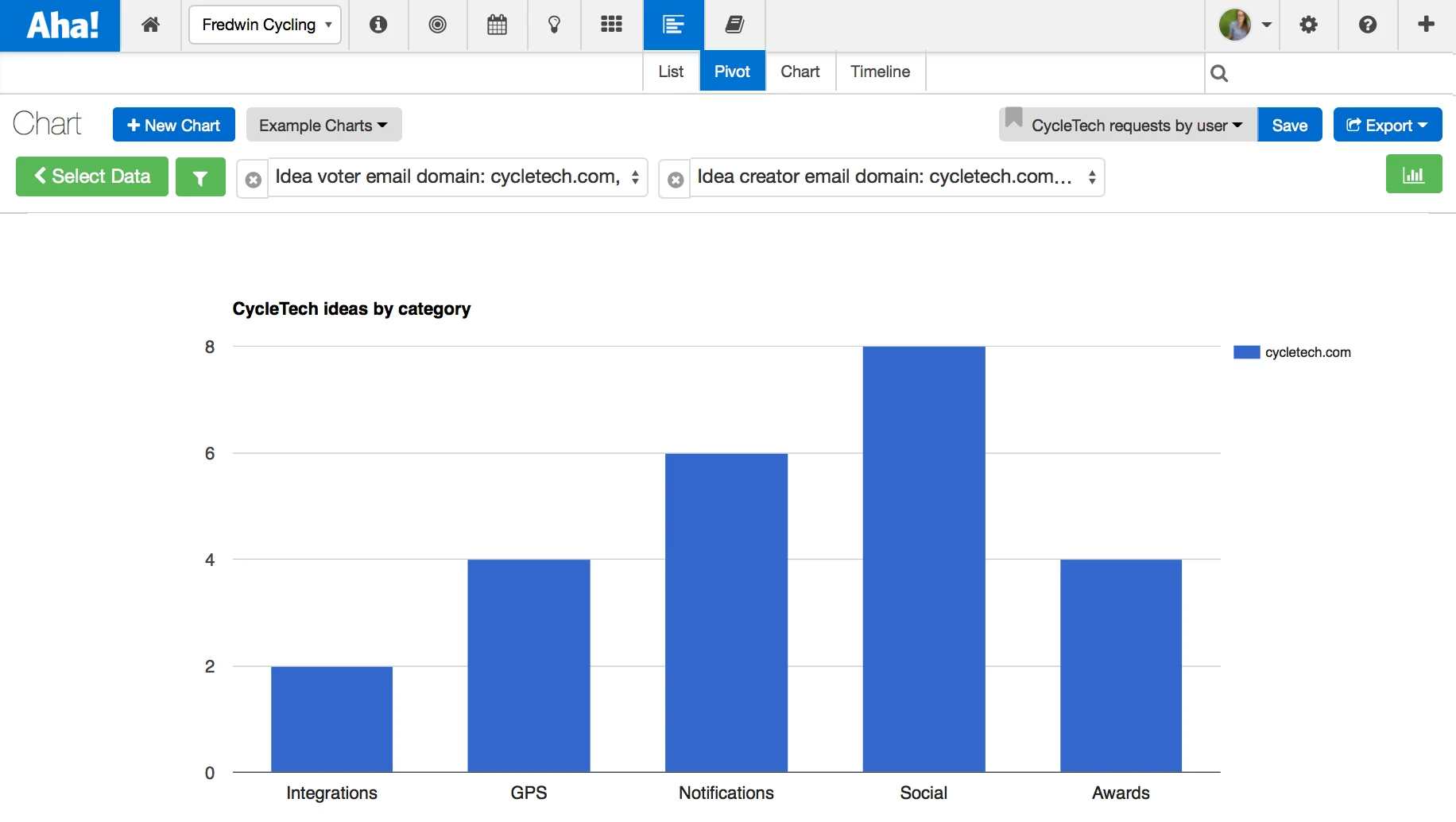Click the Awards axis label

tap(1121, 793)
